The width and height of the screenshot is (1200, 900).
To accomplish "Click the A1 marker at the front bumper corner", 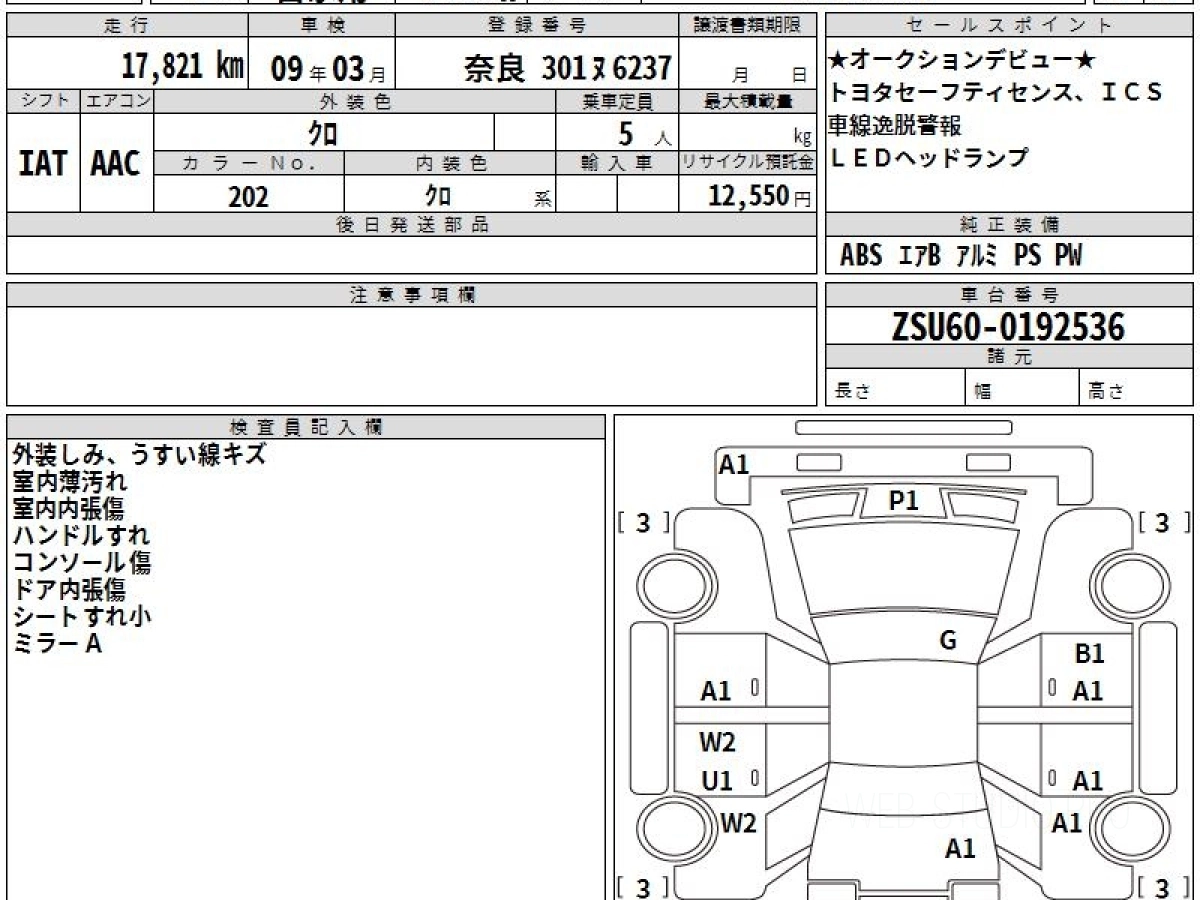I will tap(734, 464).
